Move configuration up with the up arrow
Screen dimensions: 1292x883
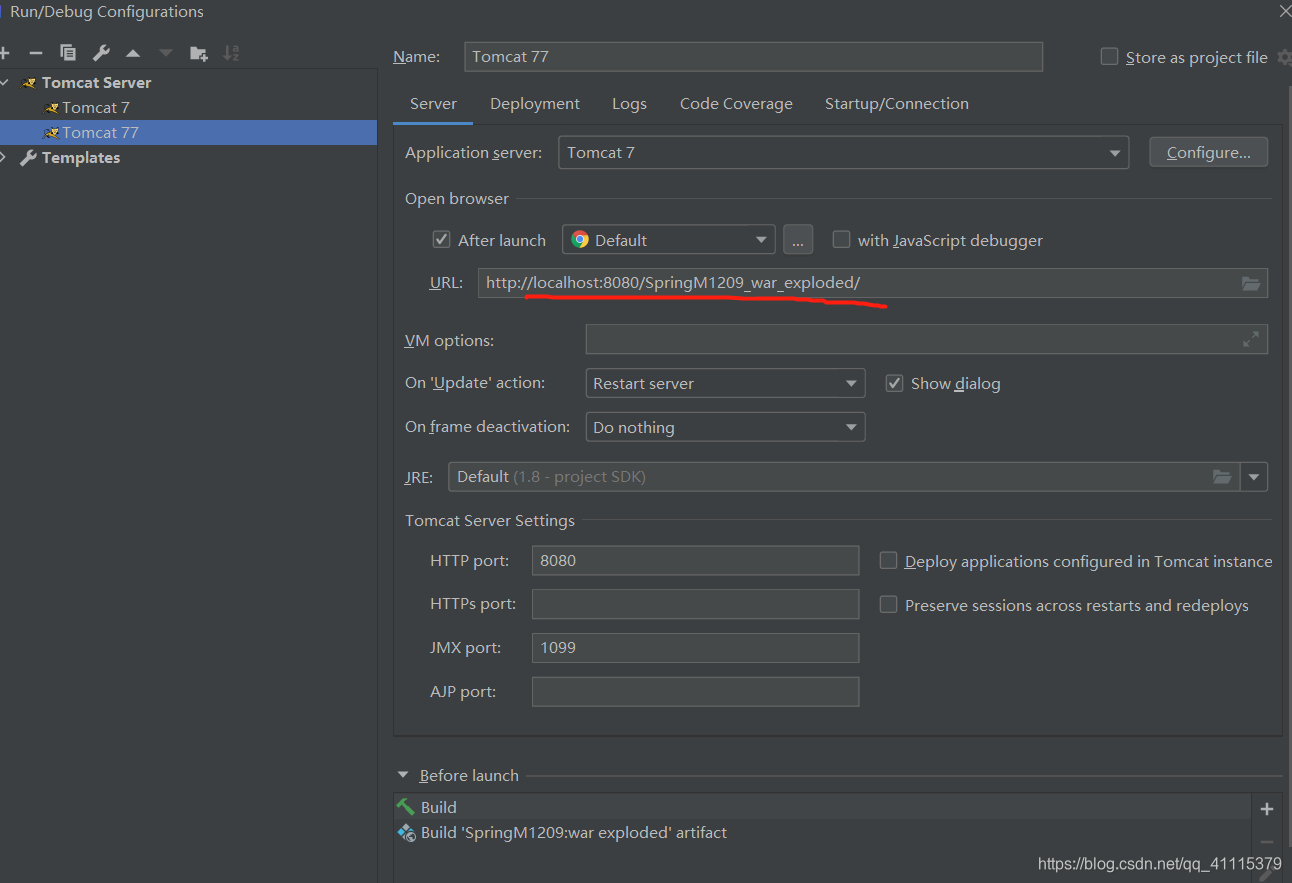click(133, 53)
